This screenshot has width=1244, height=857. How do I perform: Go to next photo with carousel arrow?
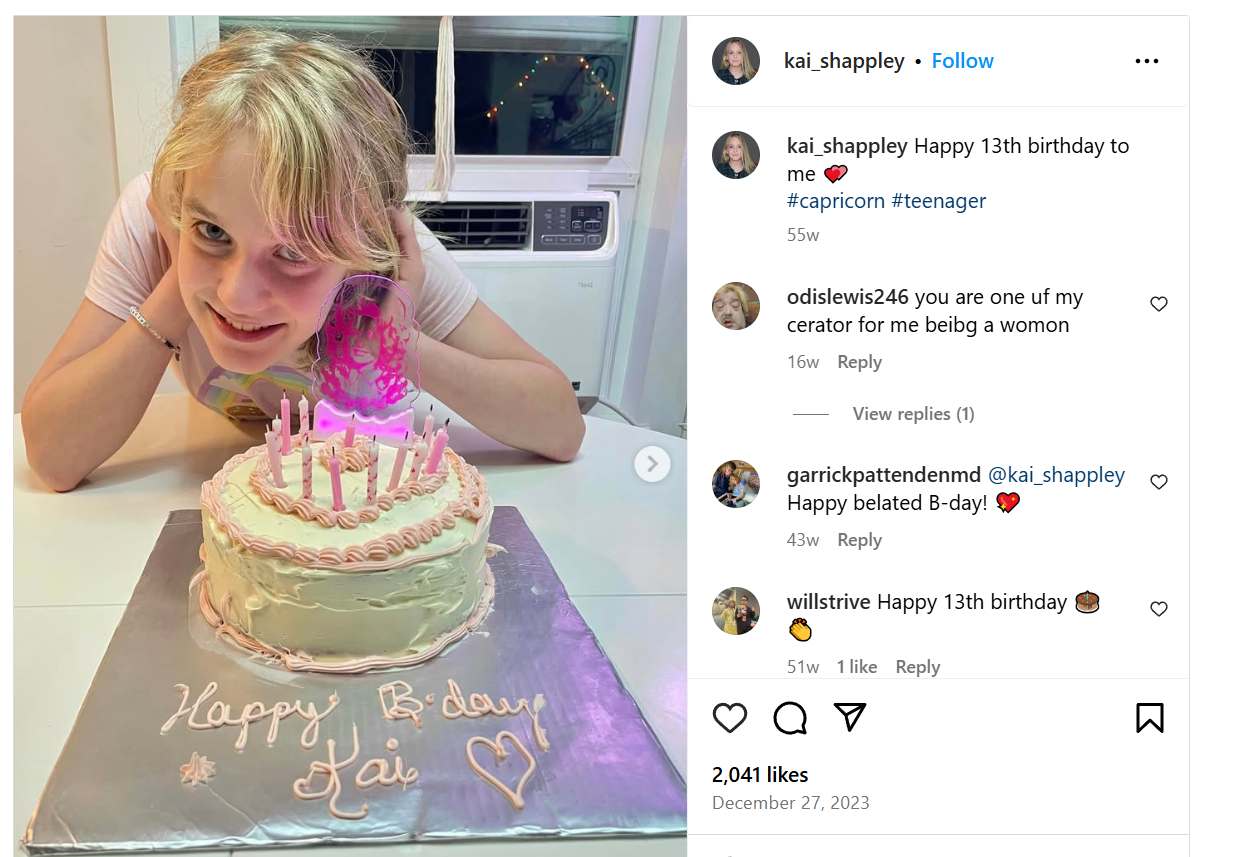[652, 463]
